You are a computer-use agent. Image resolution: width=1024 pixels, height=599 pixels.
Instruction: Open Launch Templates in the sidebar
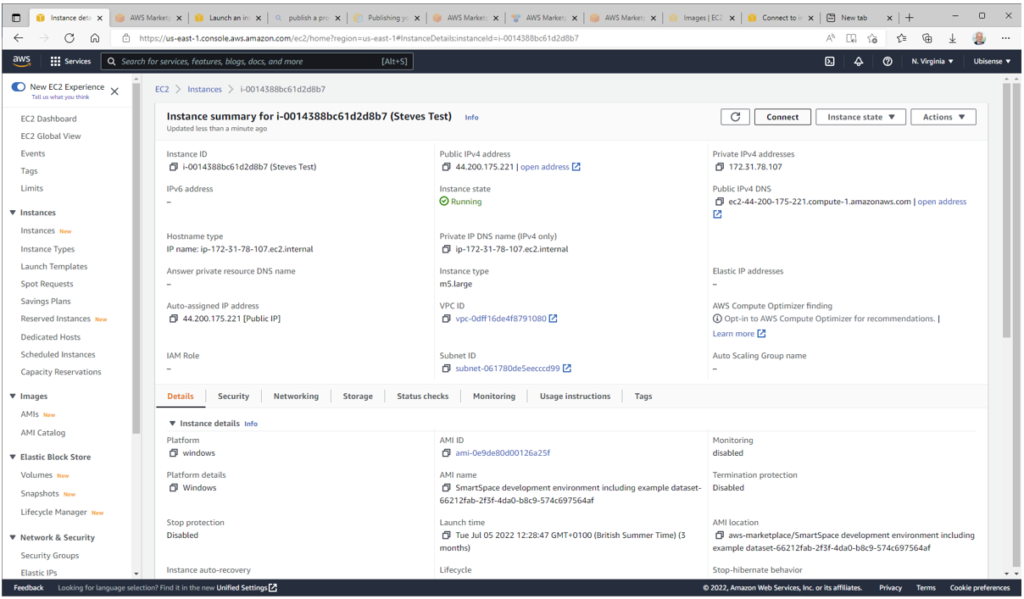coord(54,267)
